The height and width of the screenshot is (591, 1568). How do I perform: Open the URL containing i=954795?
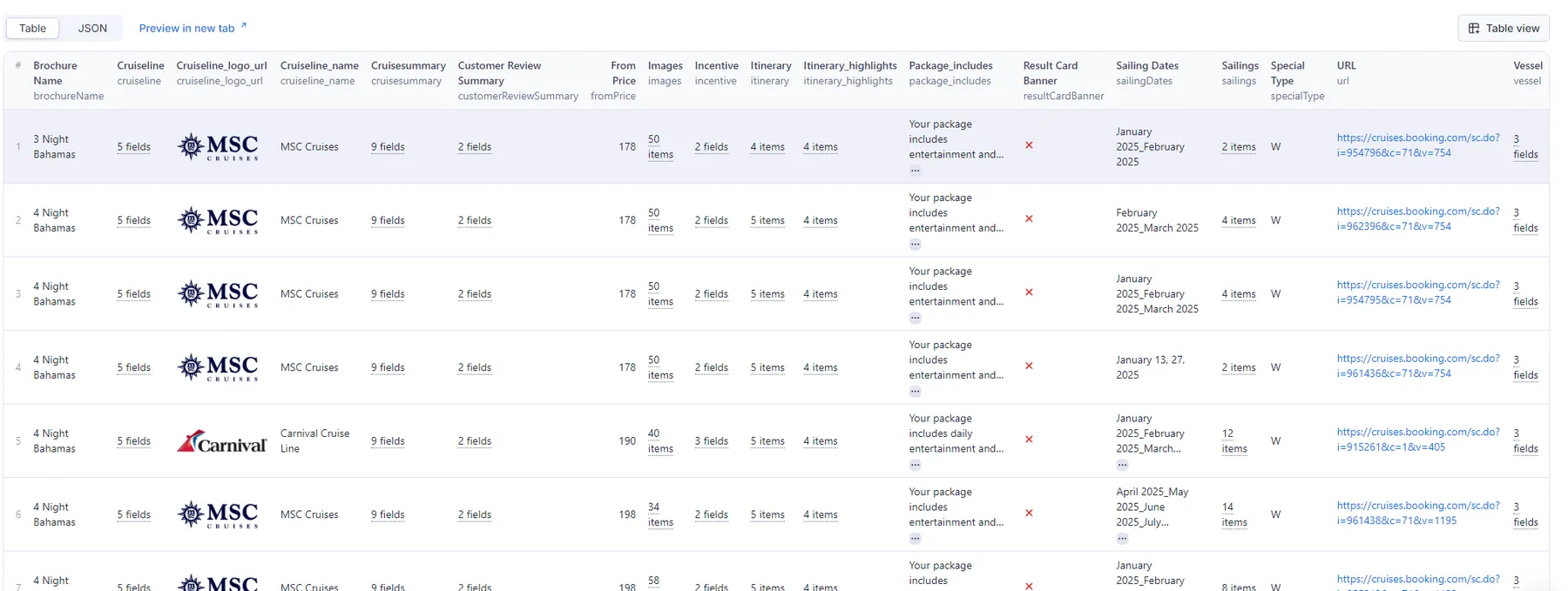pos(1418,292)
